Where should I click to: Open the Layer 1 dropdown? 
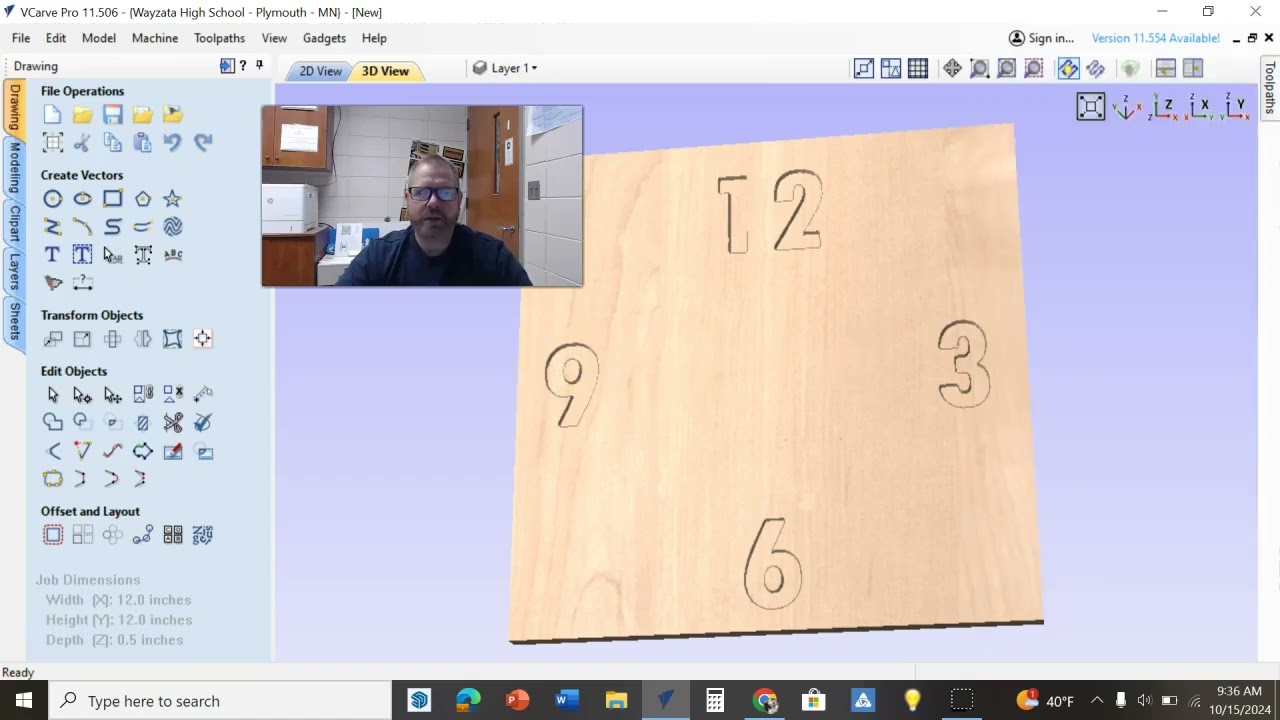[x=505, y=68]
